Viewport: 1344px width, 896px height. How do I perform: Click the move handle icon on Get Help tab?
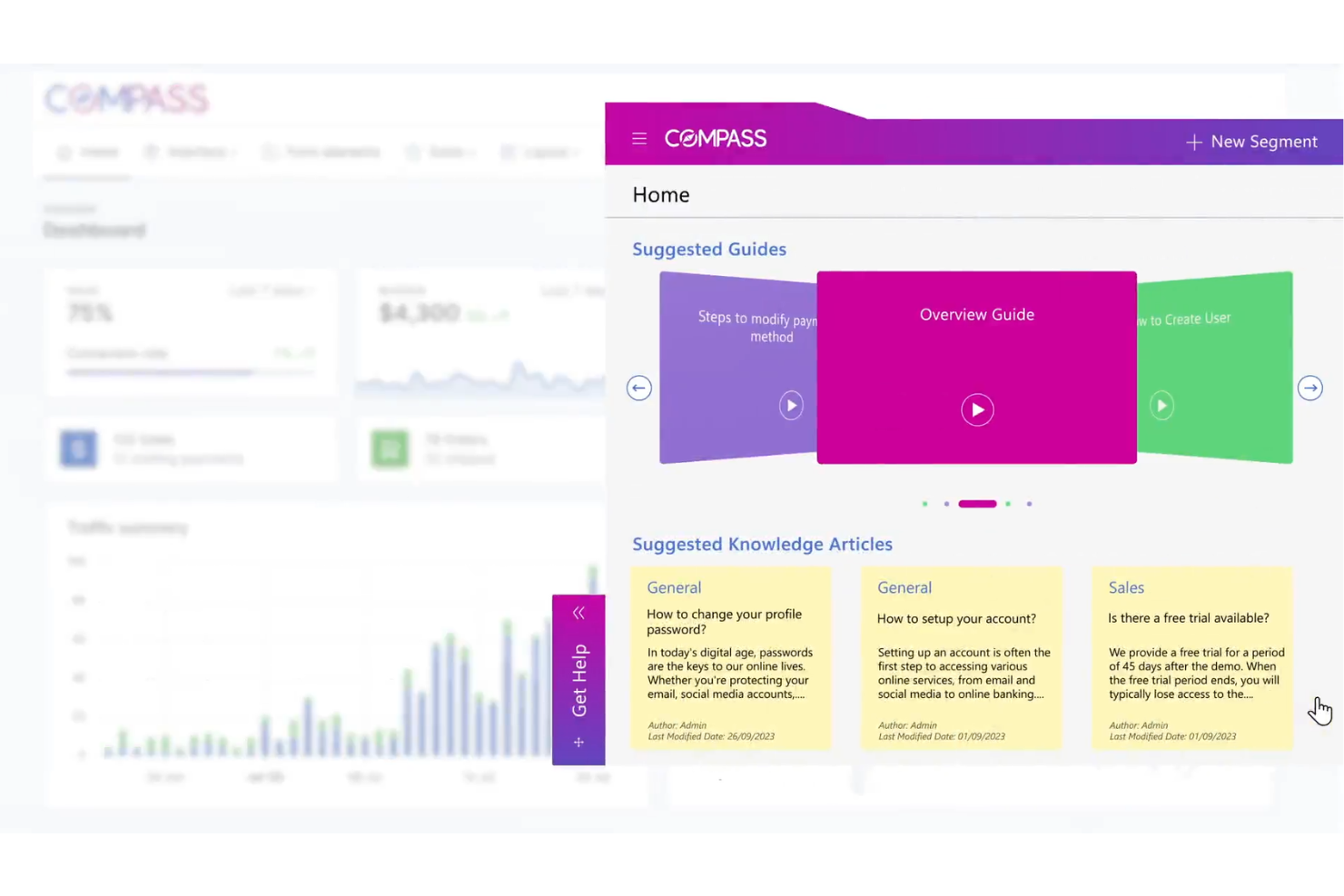[578, 742]
